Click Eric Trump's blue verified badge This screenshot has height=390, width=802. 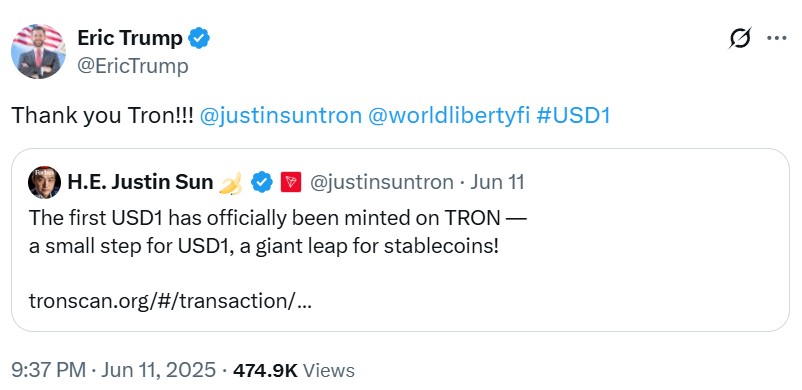click(x=199, y=38)
